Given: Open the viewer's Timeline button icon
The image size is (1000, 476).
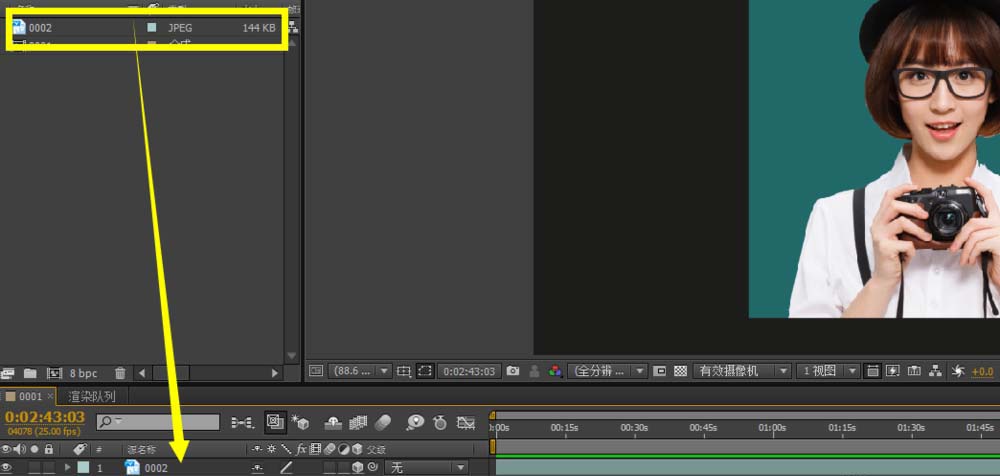Looking at the screenshot, I should 915,371.
